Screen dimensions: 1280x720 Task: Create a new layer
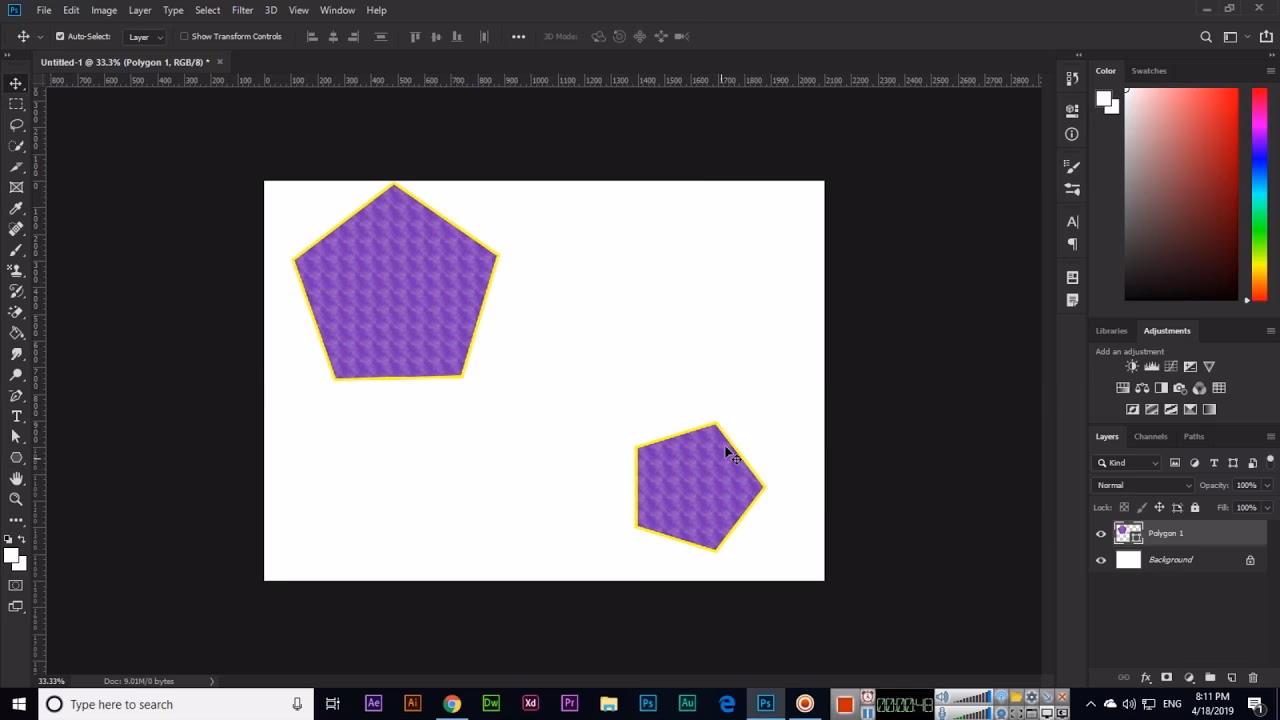coord(1233,678)
